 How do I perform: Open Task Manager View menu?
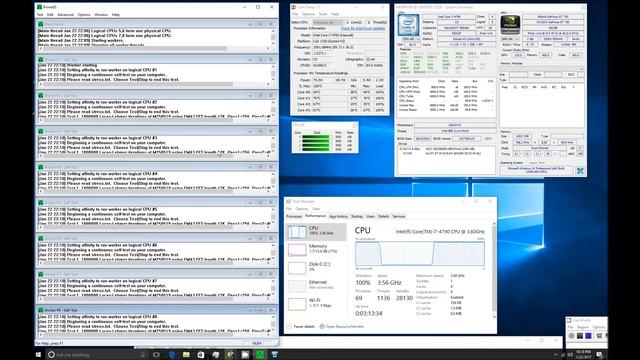(316, 209)
